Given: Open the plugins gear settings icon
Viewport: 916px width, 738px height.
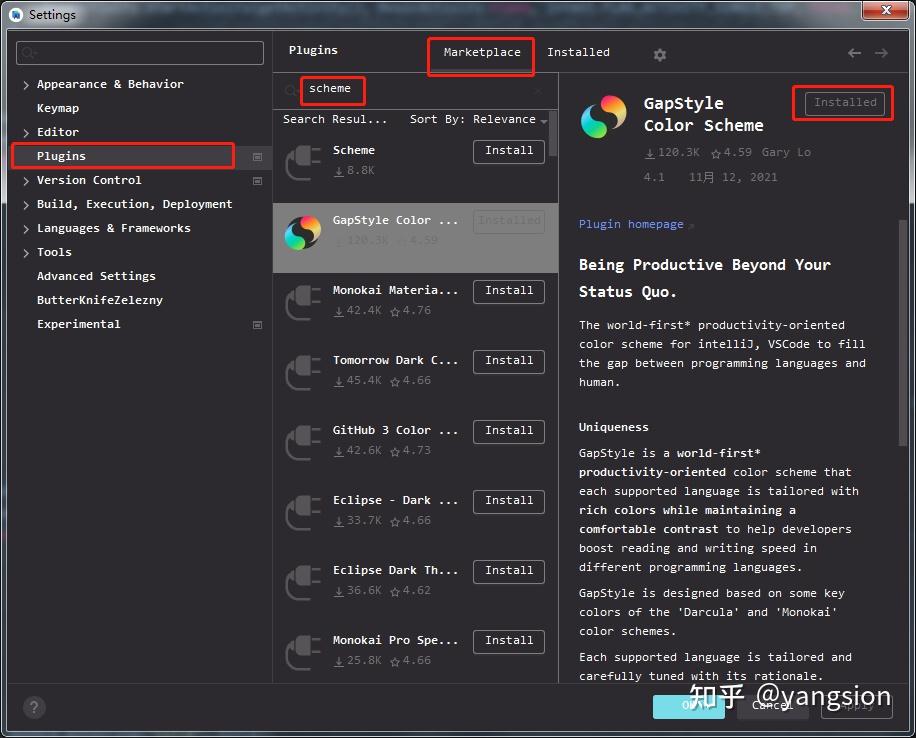Looking at the screenshot, I should coord(660,55).
